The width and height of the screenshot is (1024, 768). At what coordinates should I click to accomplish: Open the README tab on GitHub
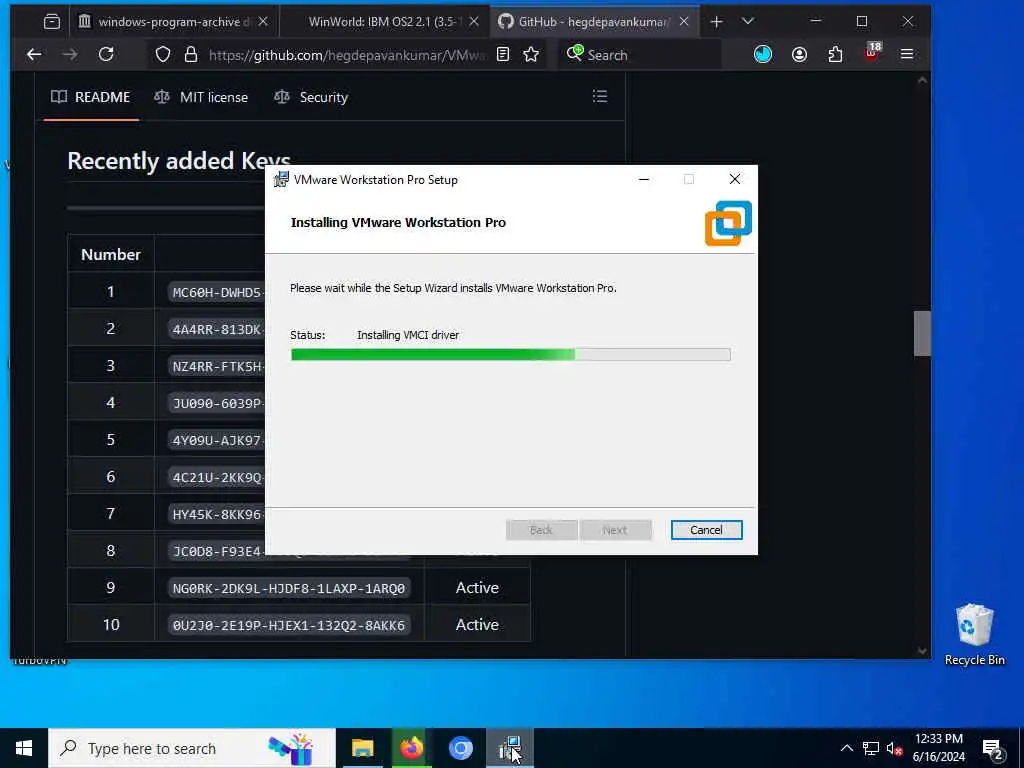coord(91,97)
